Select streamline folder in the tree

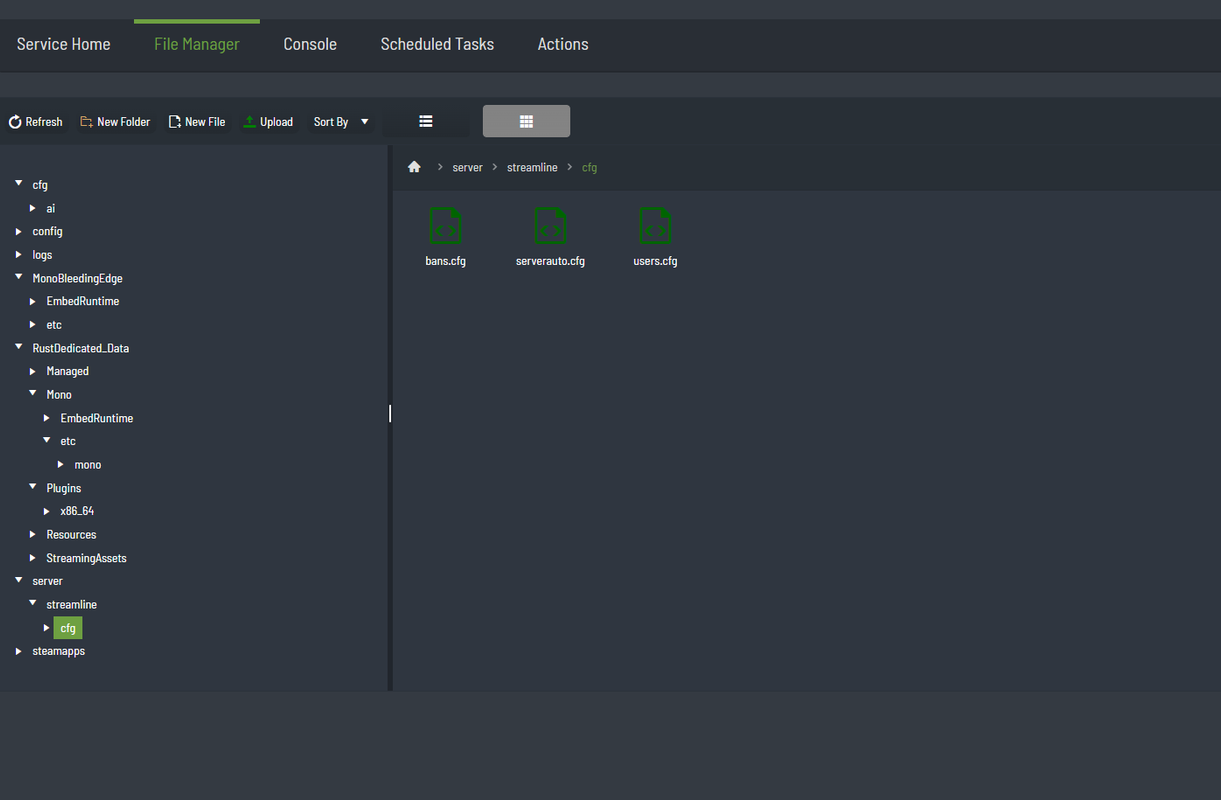(71, 604)
